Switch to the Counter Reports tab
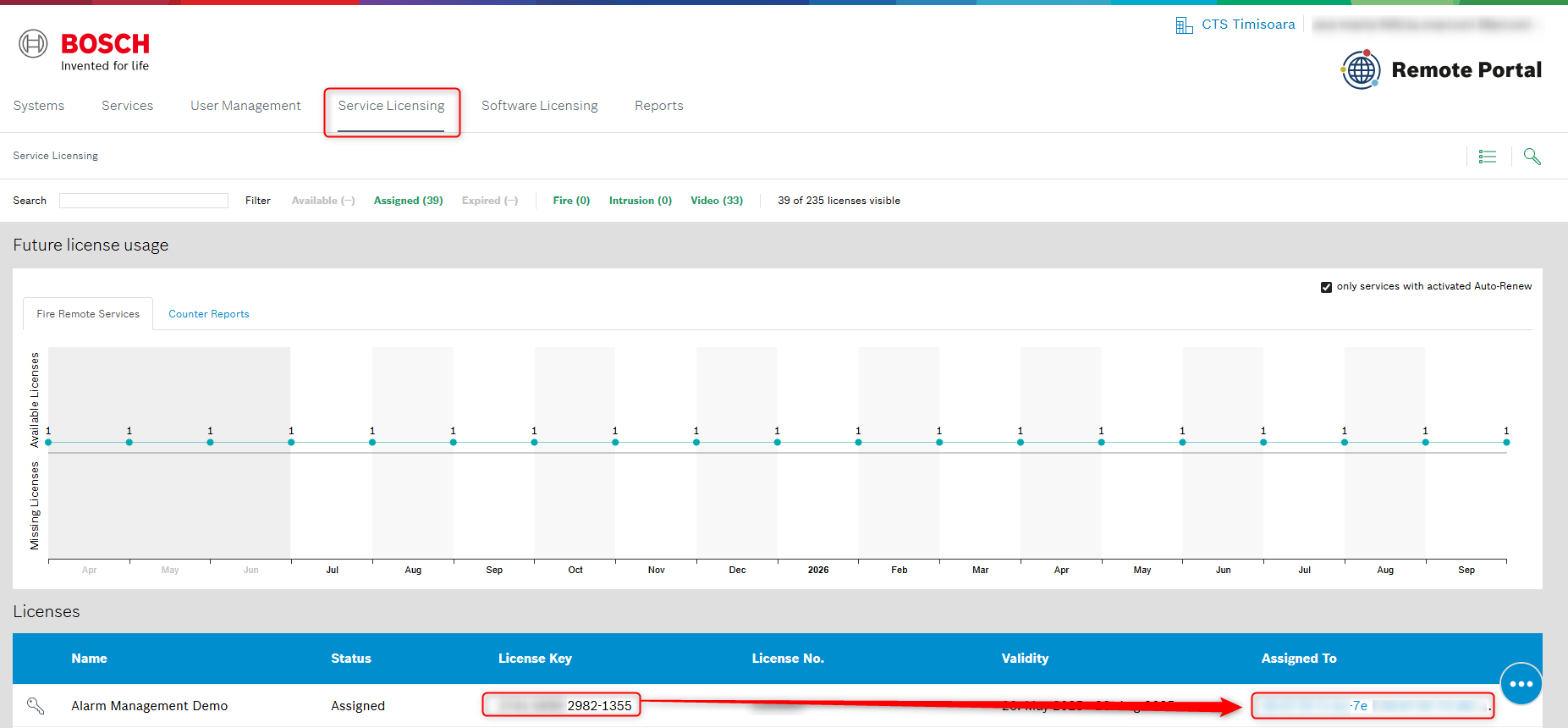The image size is (1568, 728). pos(209,314)
